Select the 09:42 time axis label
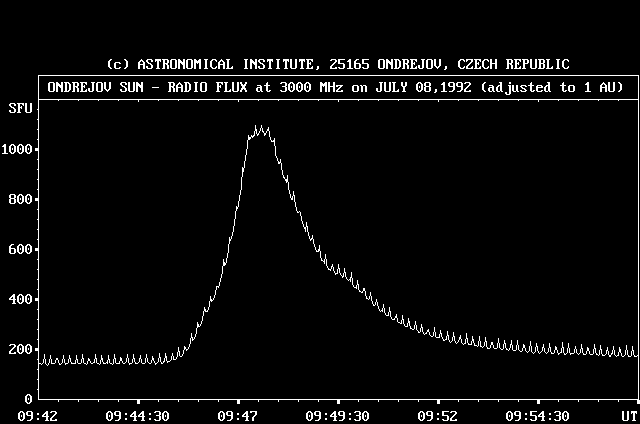Viewport: 640px width, 424px height. 40,415
